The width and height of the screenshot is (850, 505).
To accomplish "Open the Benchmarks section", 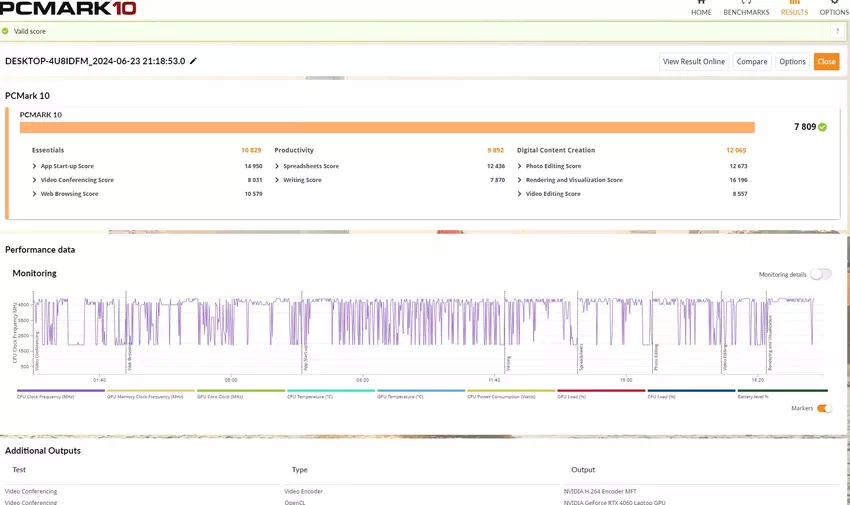I will click(746, 8).
